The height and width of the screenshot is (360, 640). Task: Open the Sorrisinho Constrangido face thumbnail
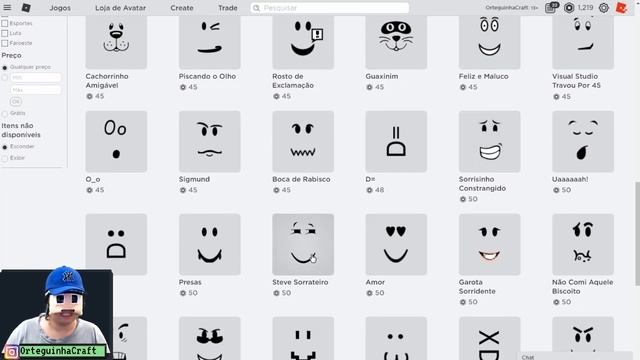[x=489, y=141]
